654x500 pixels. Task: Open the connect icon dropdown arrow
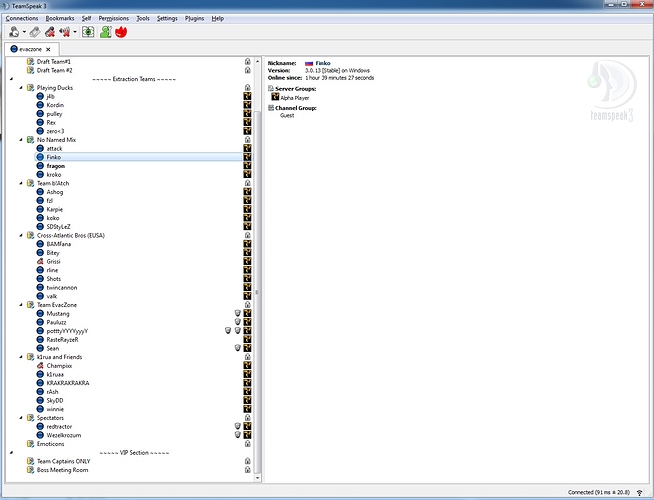(x=22, y=32)
